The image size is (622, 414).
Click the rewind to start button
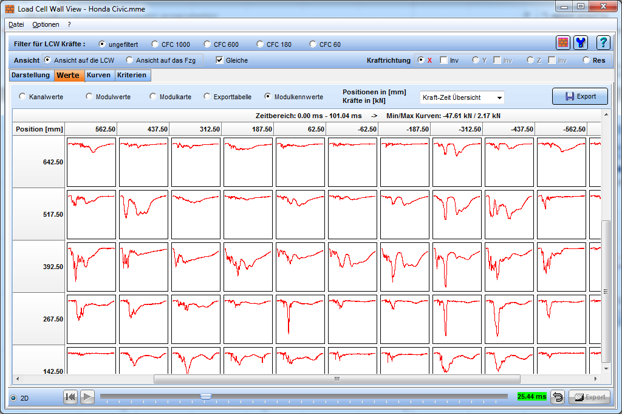70,397
